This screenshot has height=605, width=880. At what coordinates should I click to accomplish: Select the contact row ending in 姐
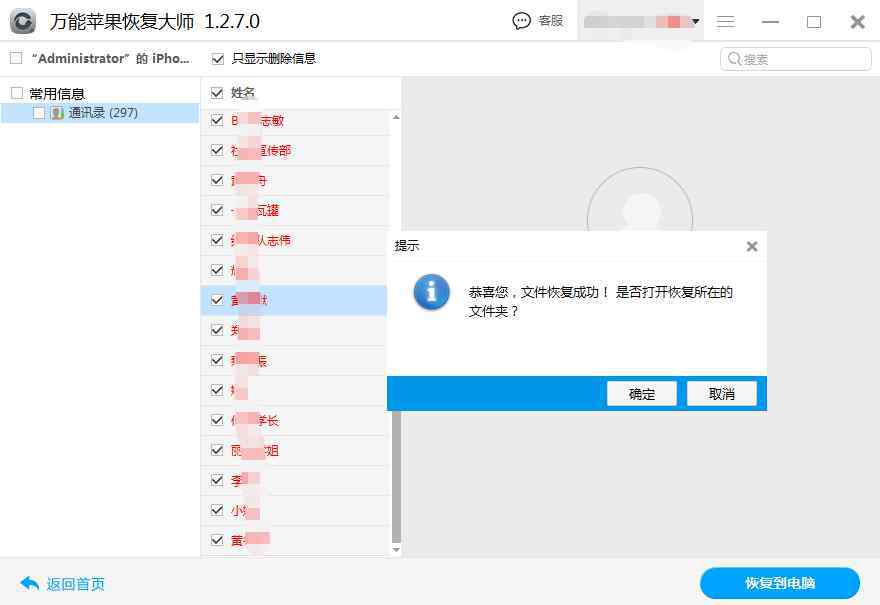[295, 450]
